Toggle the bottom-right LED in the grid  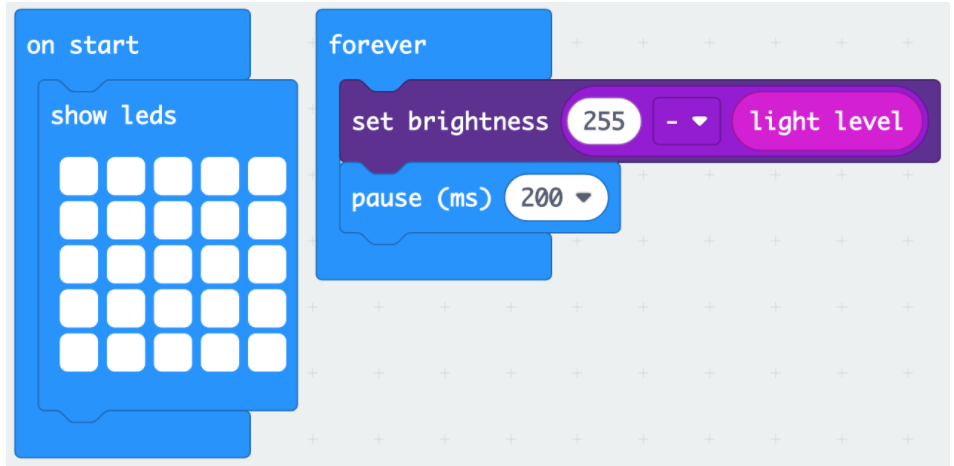[267, 352]
